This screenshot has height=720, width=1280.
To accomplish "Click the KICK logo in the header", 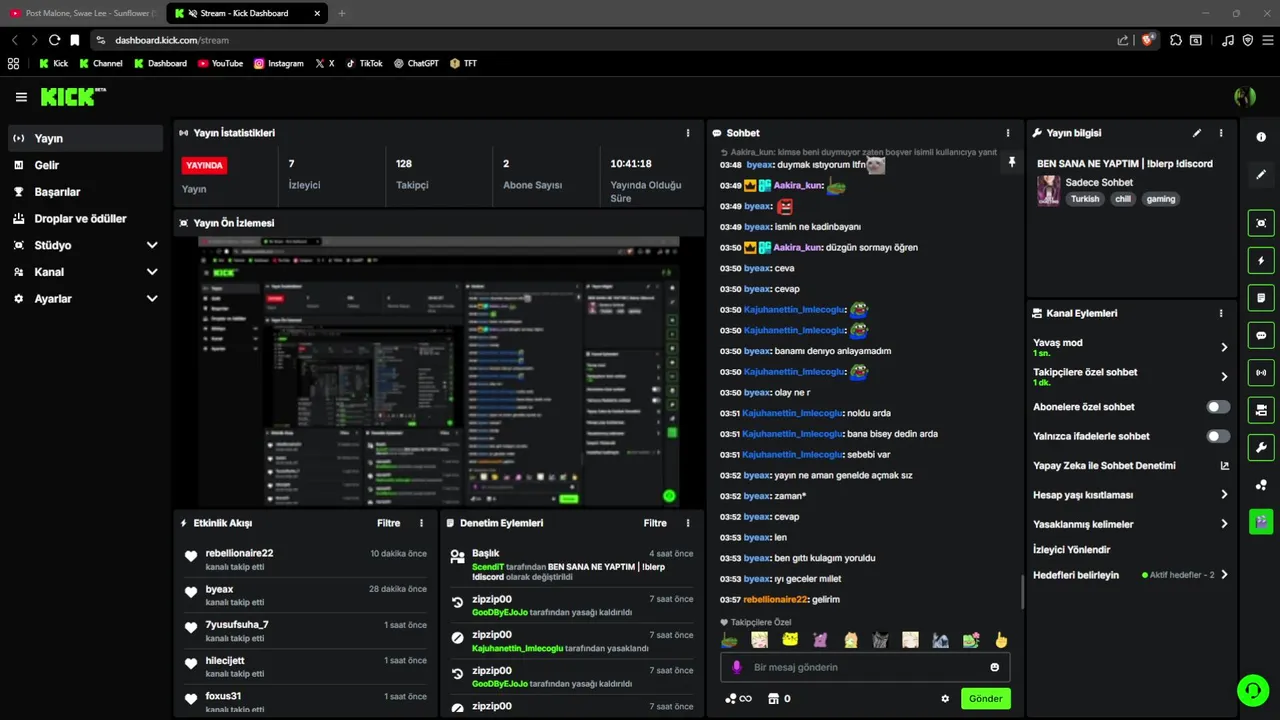I will click(x=72, y=97).
